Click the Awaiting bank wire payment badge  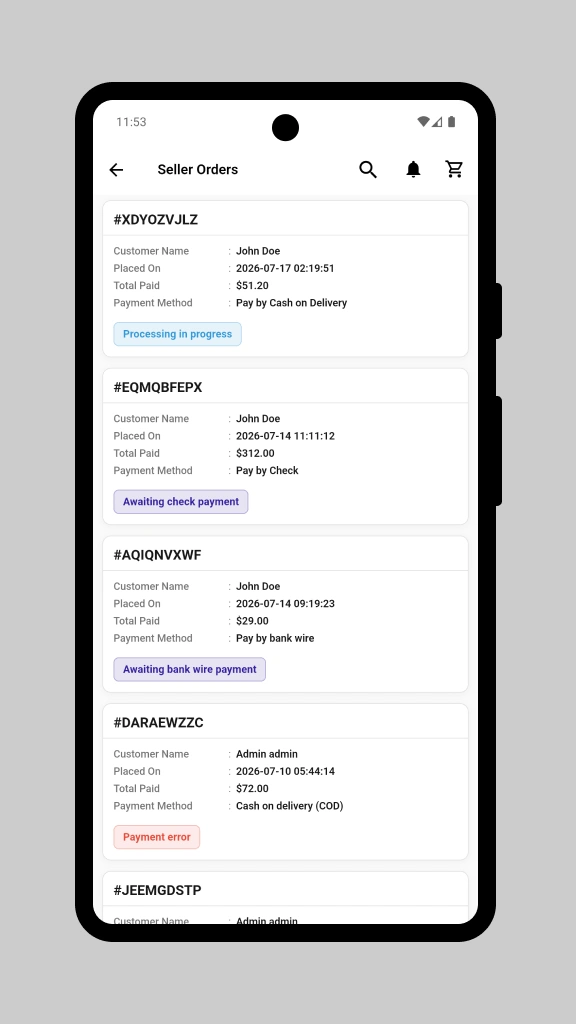click(190, 669)
